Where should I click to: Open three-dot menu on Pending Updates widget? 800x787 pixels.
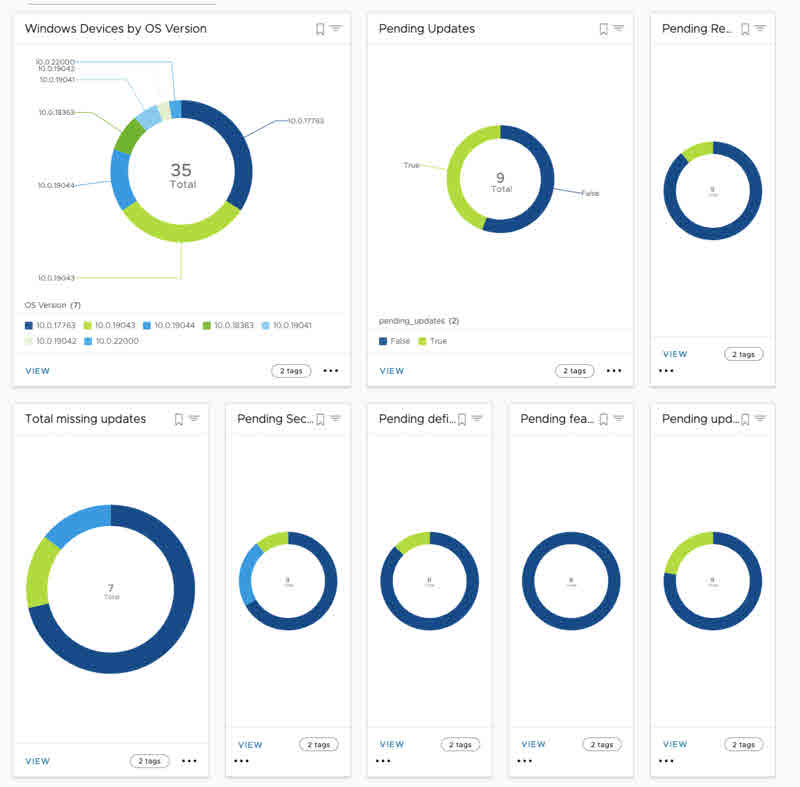pyautogui.click(x=614, y=371)
